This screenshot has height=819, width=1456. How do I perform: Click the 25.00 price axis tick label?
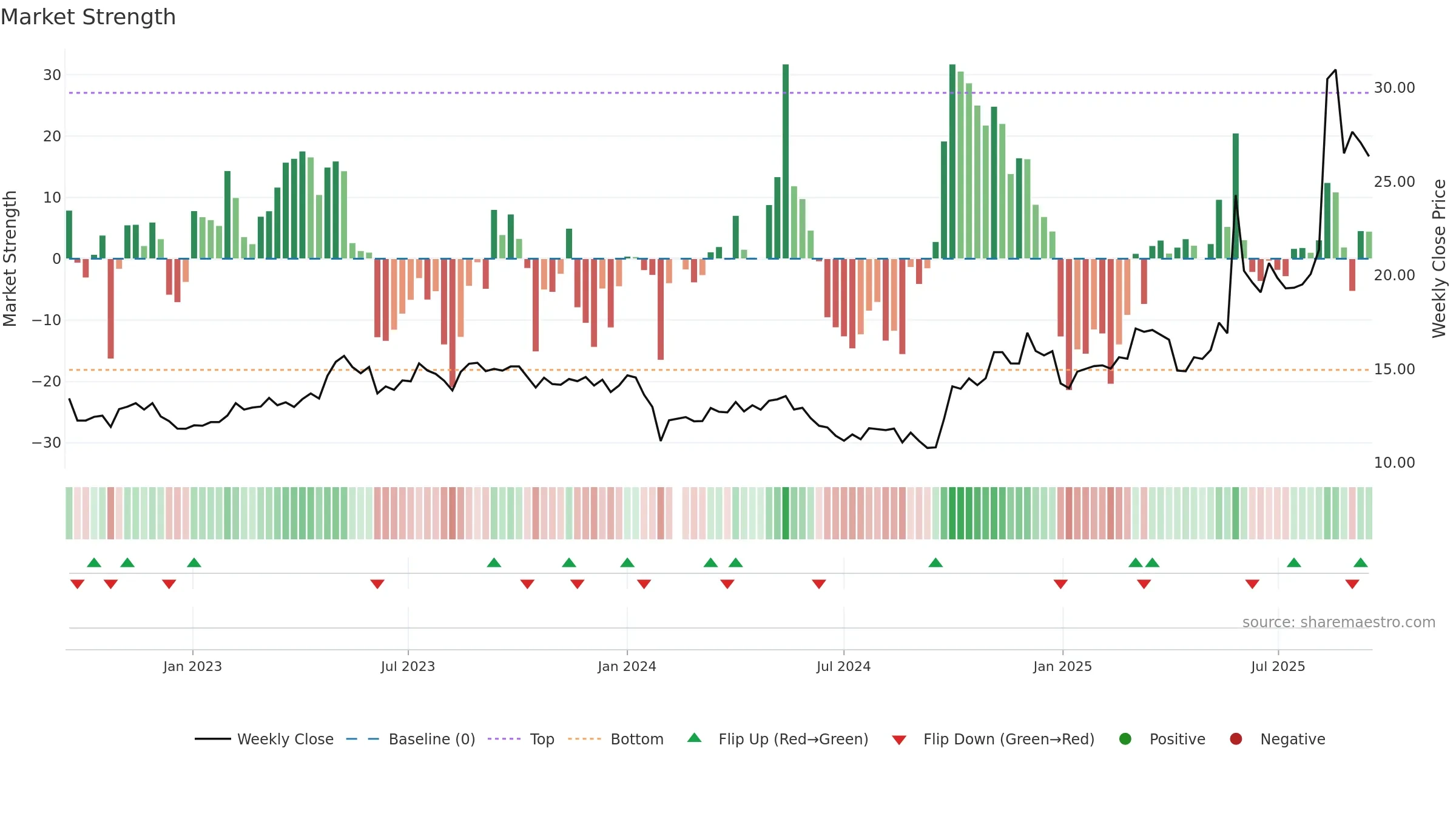pos(1394,182)
